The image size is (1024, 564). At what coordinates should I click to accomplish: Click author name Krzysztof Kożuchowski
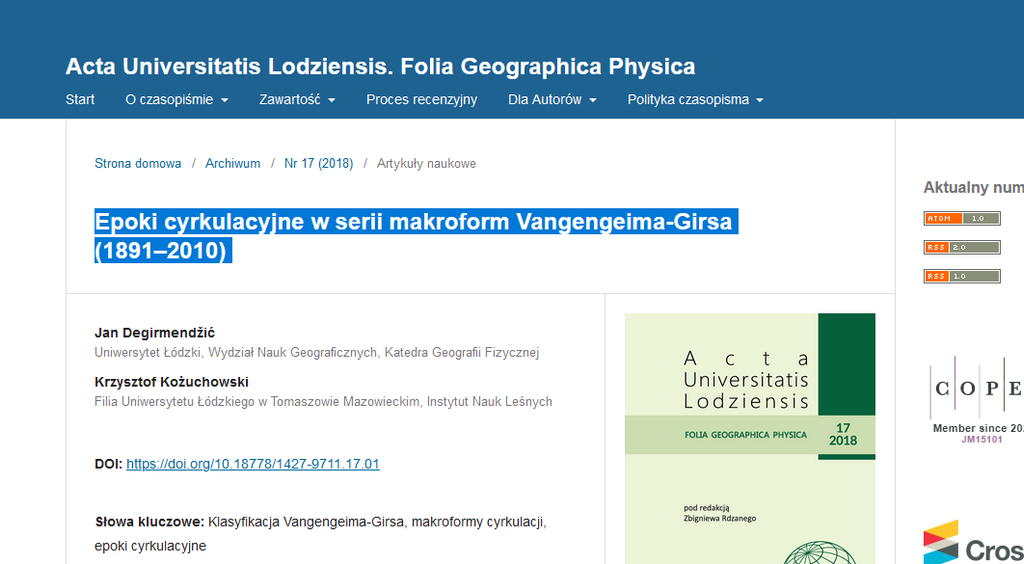click(x=171, y=382)
